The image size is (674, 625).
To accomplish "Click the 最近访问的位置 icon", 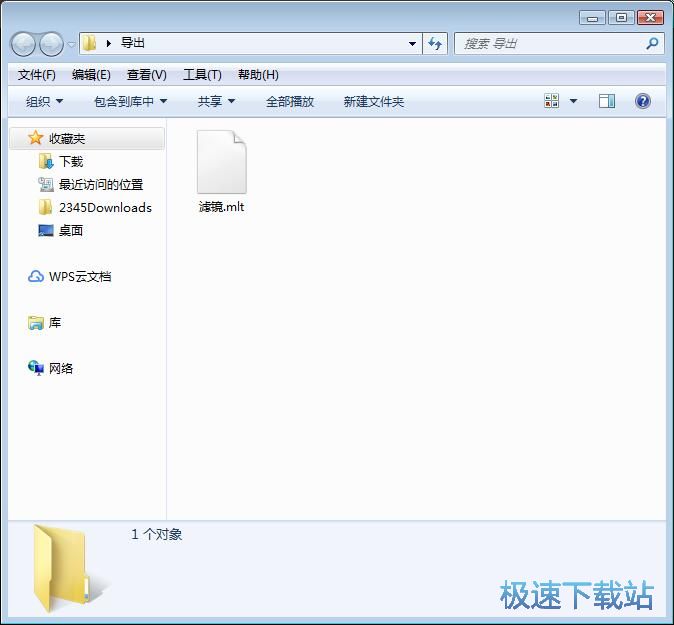I will (x=46, y=185).
